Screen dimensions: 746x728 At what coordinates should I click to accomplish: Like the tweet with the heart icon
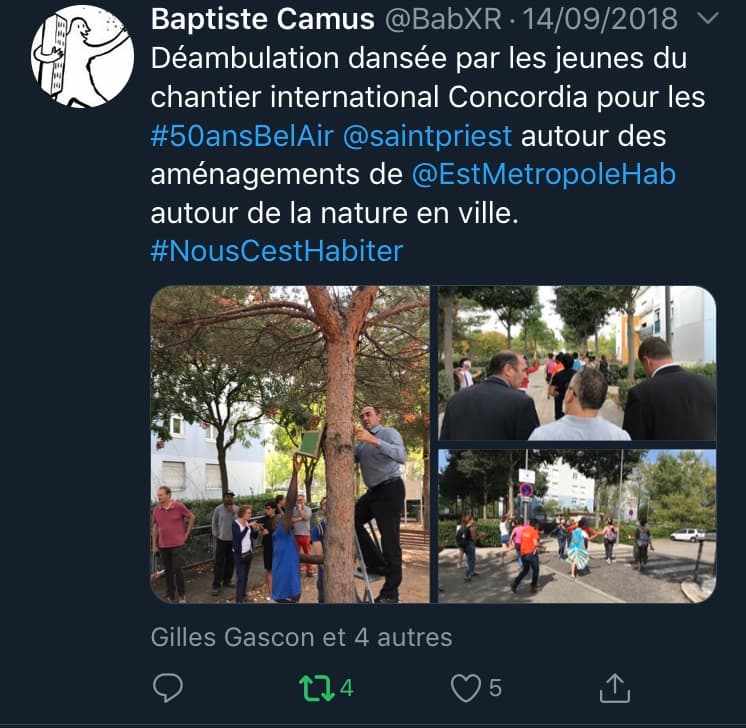[x=466, y=689]
